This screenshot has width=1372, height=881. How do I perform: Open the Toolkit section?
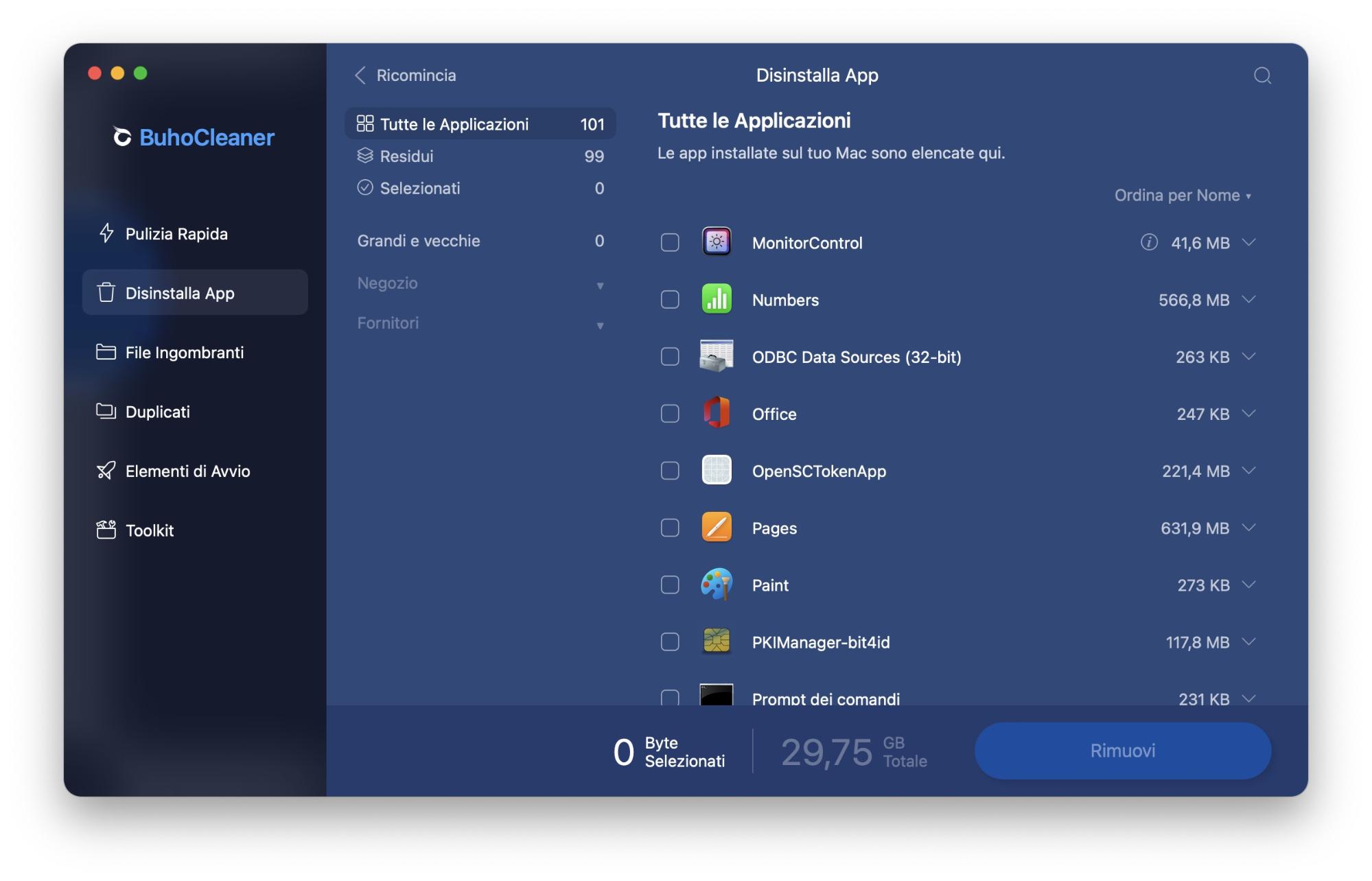[148, 530]
